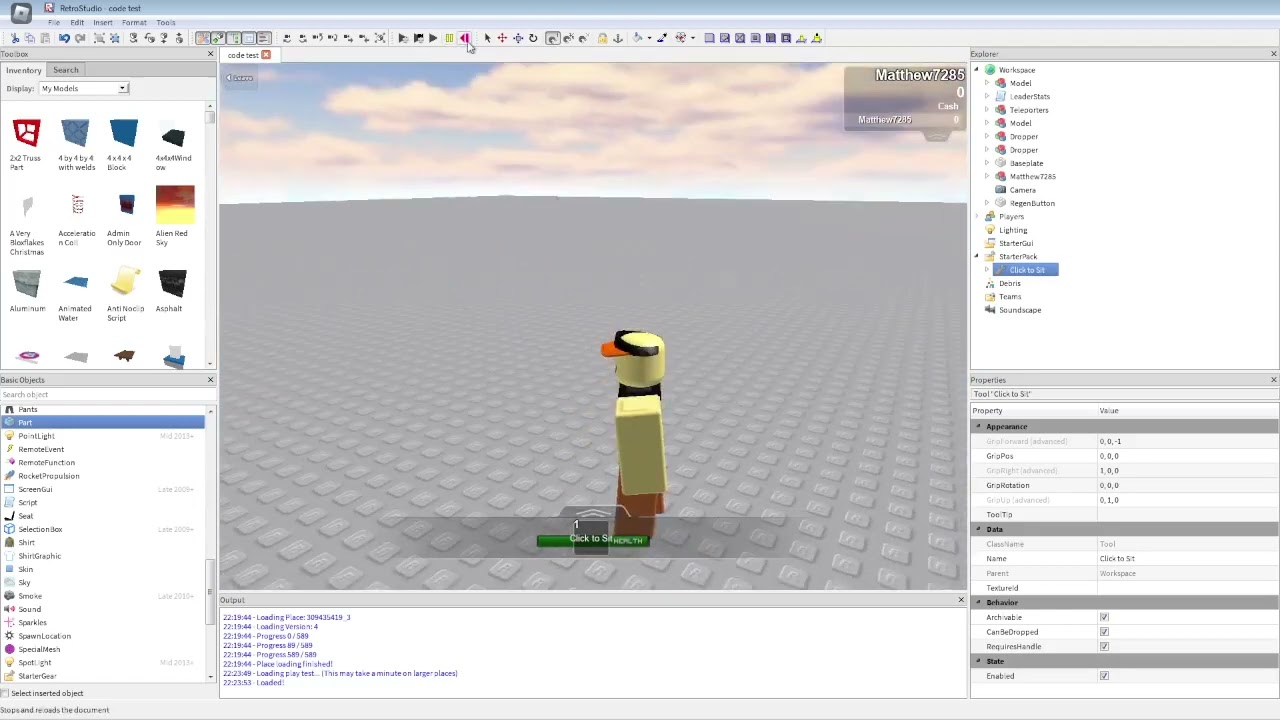Open the paint bucket color dropdown arrow

(x=650, y=38)
